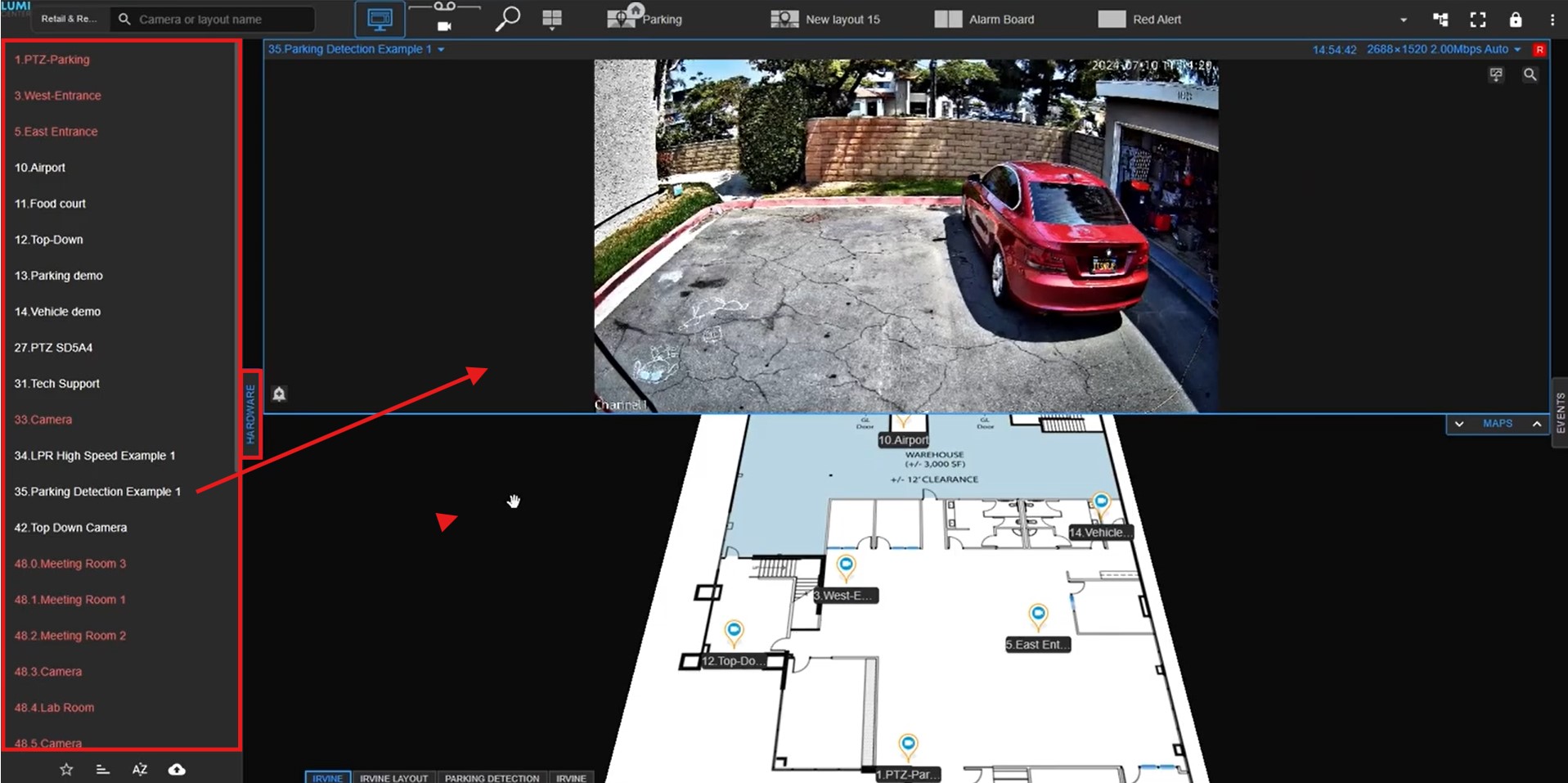Viewport: 1568px width, 783px height.
Task: Enter fullscreen mode
Action: coord(1477,20)
